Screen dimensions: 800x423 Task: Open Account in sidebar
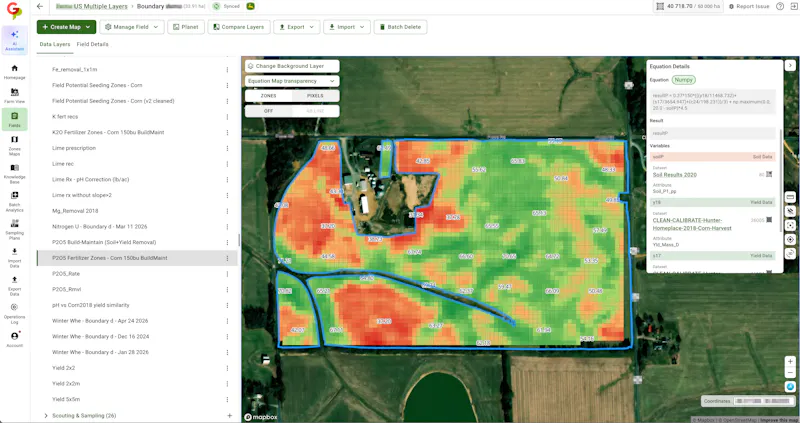pos(14,339)
